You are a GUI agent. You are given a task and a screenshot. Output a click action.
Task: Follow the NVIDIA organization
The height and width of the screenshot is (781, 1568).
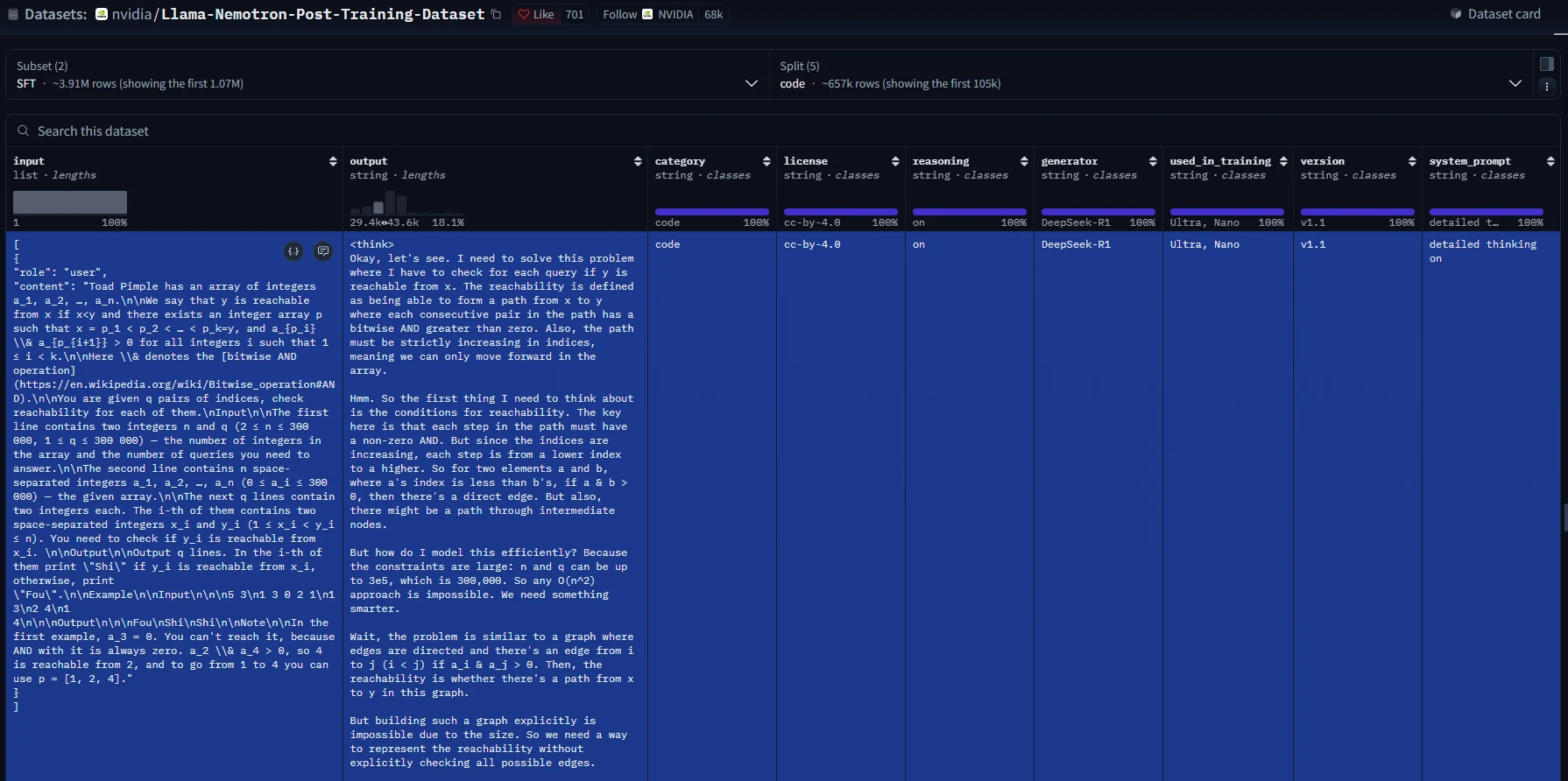[648, 14]
